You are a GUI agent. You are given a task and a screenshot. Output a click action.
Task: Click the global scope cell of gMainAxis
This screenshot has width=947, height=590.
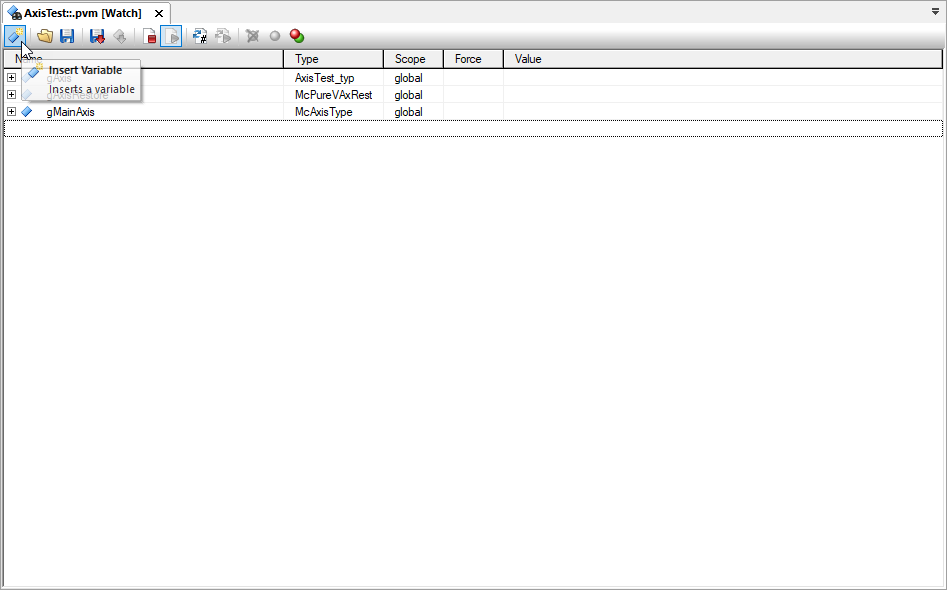pos(413,112)
